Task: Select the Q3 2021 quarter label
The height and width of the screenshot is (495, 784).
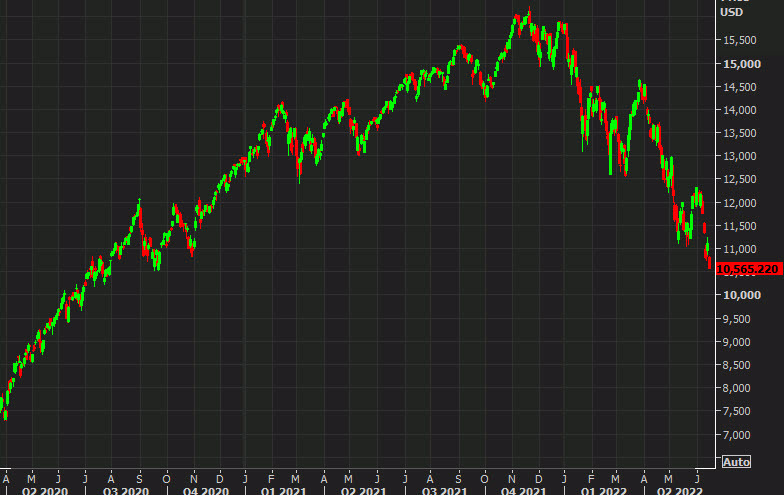Action: point(444,490)
